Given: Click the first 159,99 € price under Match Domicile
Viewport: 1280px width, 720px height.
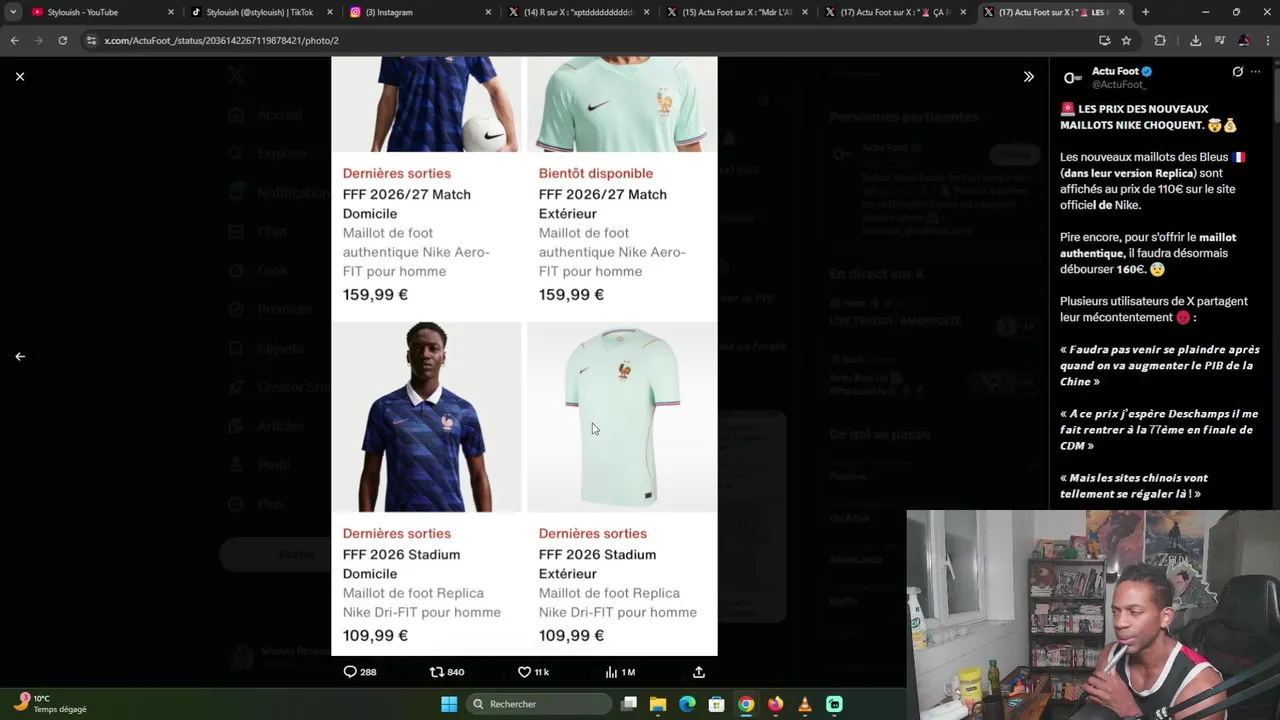Looking at the screenshot, I should tap(375, 294).
